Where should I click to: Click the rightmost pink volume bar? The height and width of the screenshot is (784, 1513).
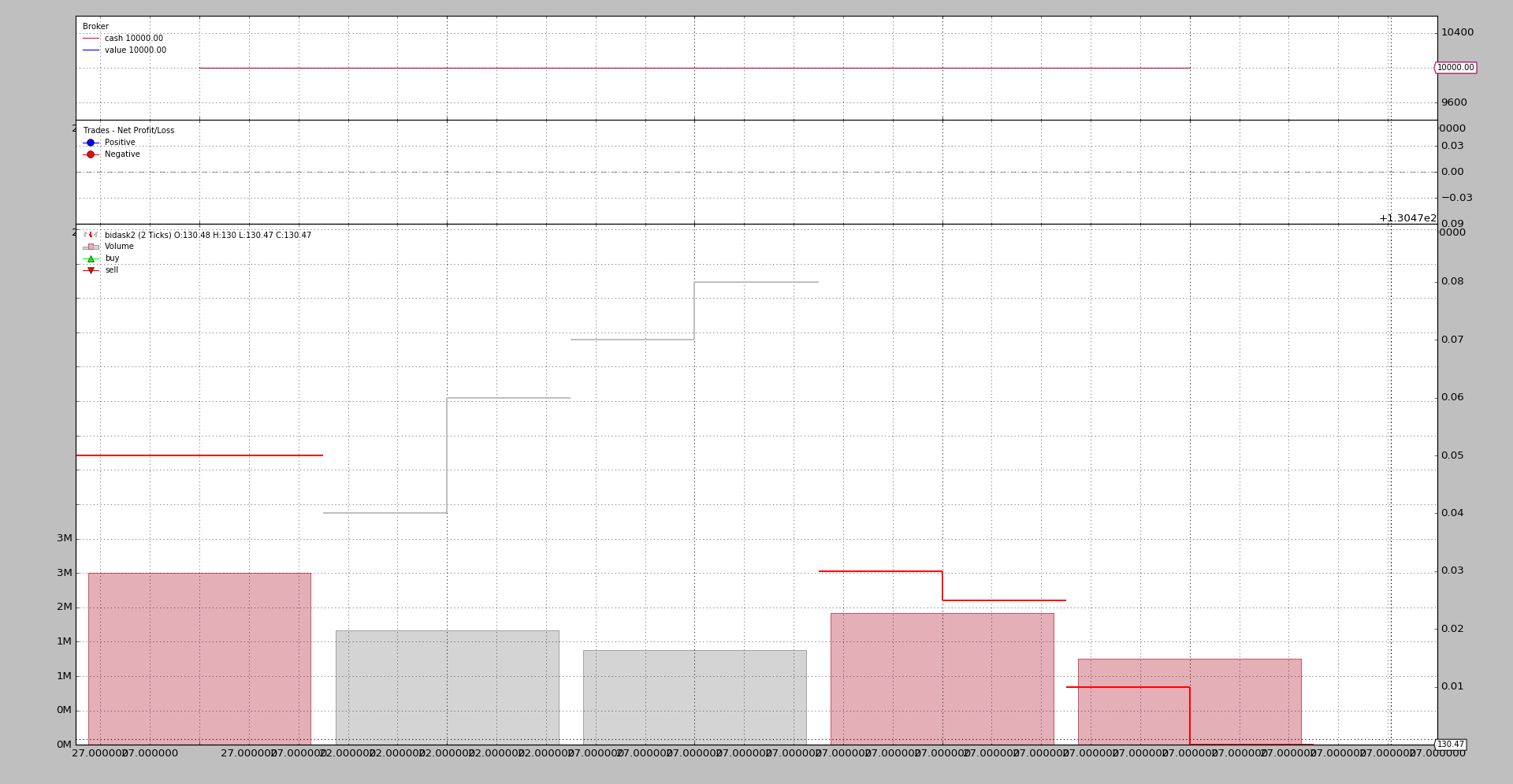tap(1189, 701)
